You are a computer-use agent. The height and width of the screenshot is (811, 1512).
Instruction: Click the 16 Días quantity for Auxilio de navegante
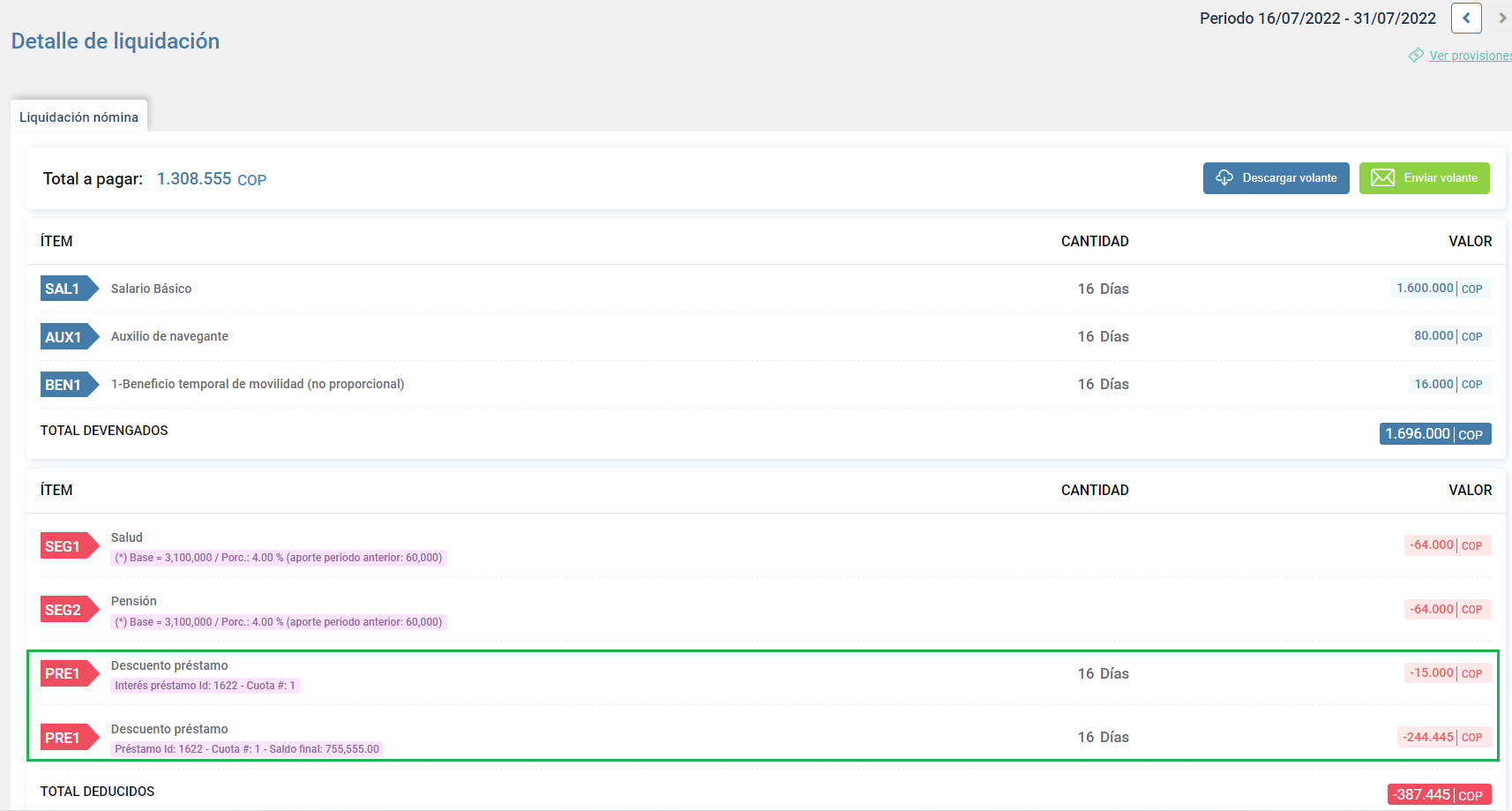(x=1103, y=336)
